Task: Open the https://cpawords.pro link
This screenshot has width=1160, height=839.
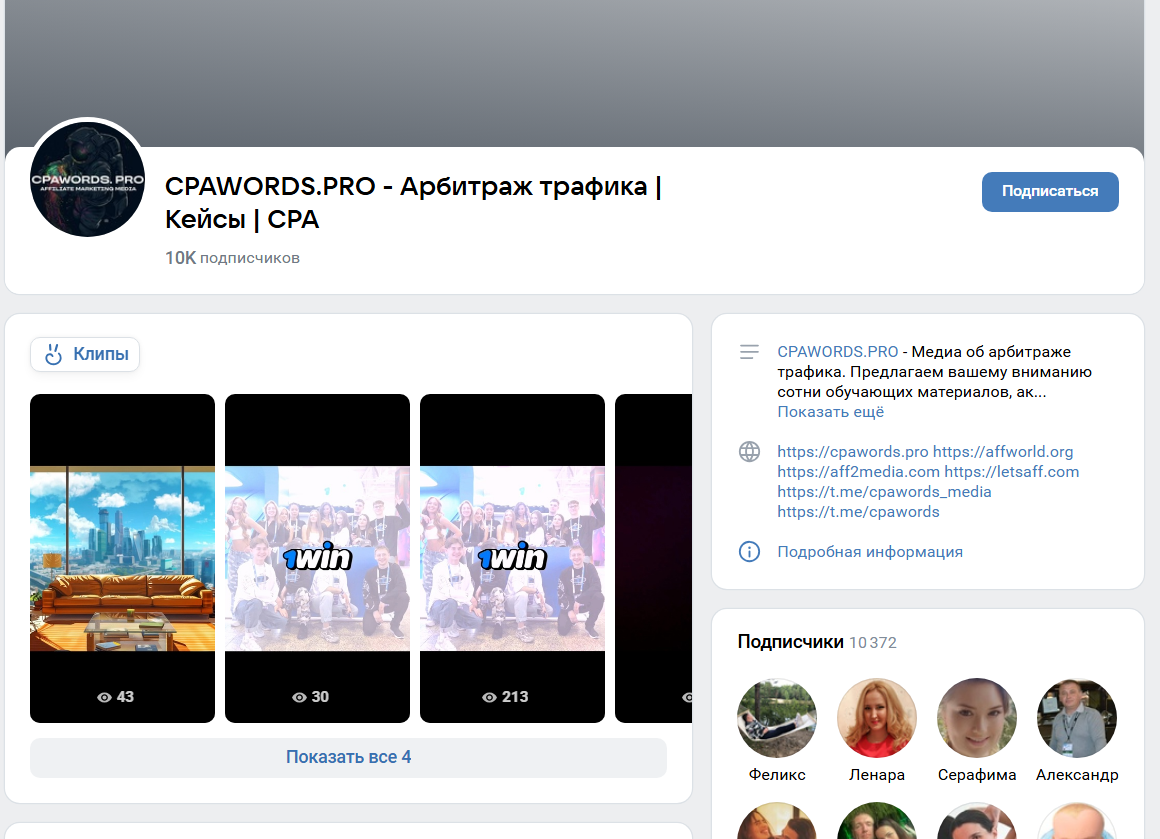Action: pyautogui.click(x=852, y=452)
